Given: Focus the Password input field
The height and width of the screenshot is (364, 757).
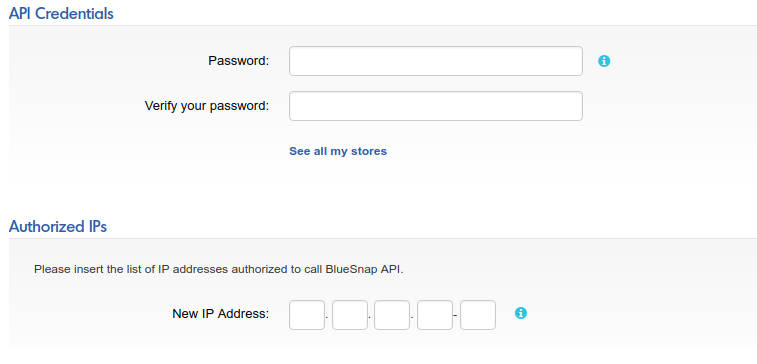Looking at the screenshot, I should [x=436, y=61].
